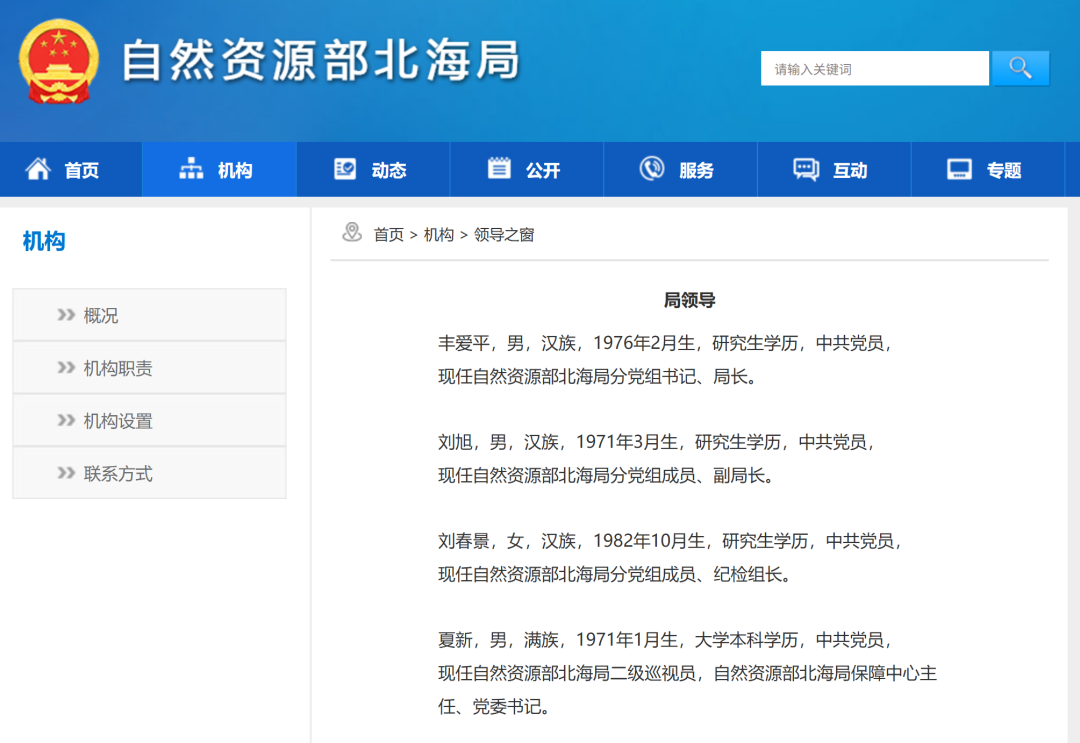Screen dimensions: 1080x743
Task: Click 机构 in the breadcrumb path
Action: point(438,235)
